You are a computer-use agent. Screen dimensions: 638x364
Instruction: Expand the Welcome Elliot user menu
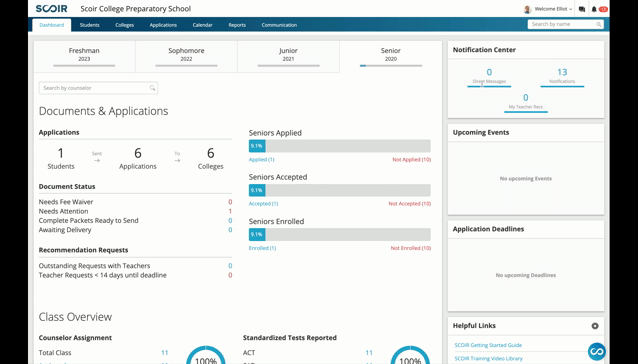point(553,9)
